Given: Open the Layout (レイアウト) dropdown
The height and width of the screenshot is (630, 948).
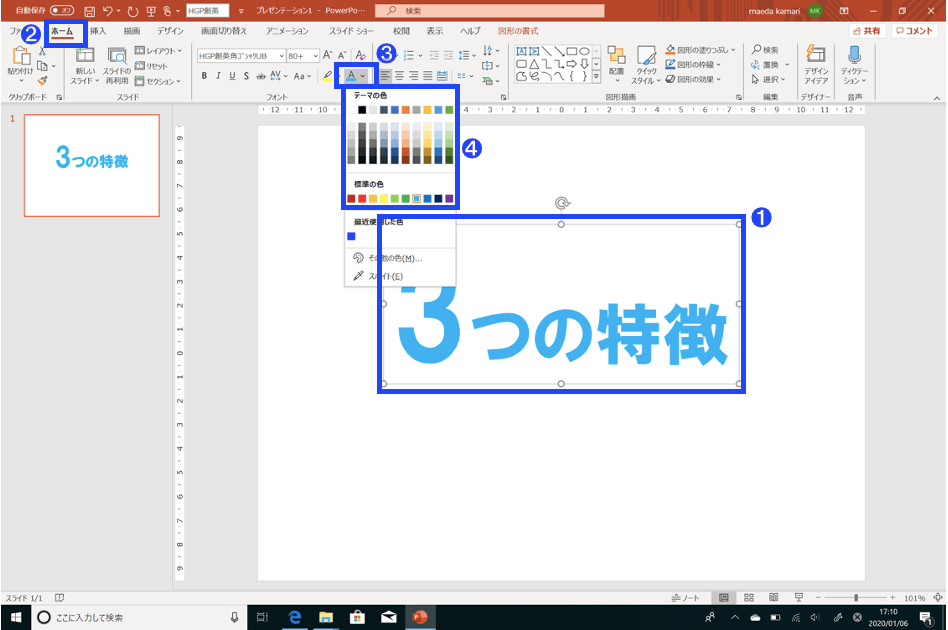Looking at the screenshot, I should pos(158,51).
